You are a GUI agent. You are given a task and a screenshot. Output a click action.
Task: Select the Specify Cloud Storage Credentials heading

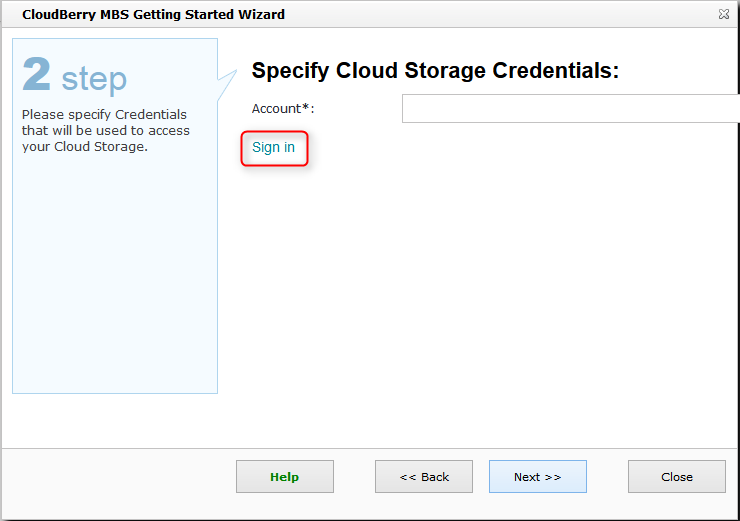coord(435,71)
